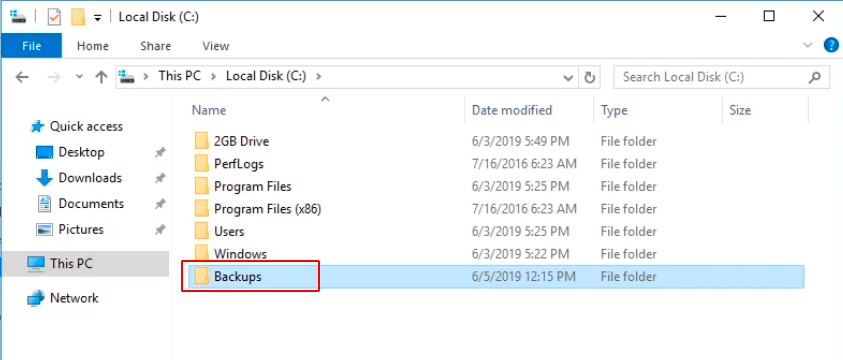843x360 pixels.
Task: Go back with the Back arrow
Action: pyautogui.click(x=22, y=77)
